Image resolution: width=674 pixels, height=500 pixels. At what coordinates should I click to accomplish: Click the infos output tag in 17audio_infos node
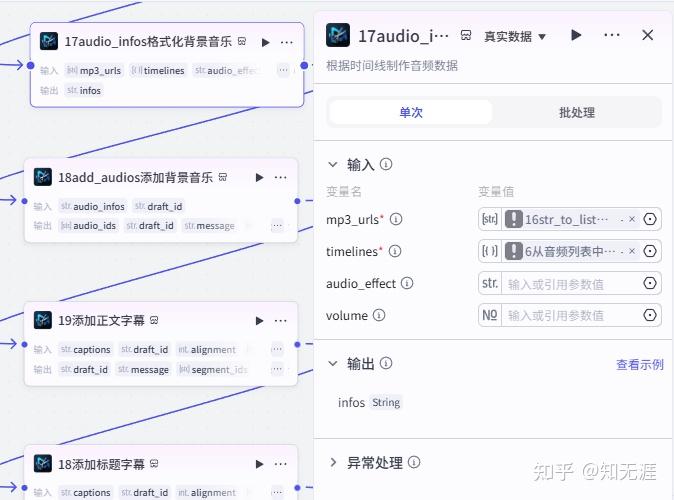(x=84, y=90)
